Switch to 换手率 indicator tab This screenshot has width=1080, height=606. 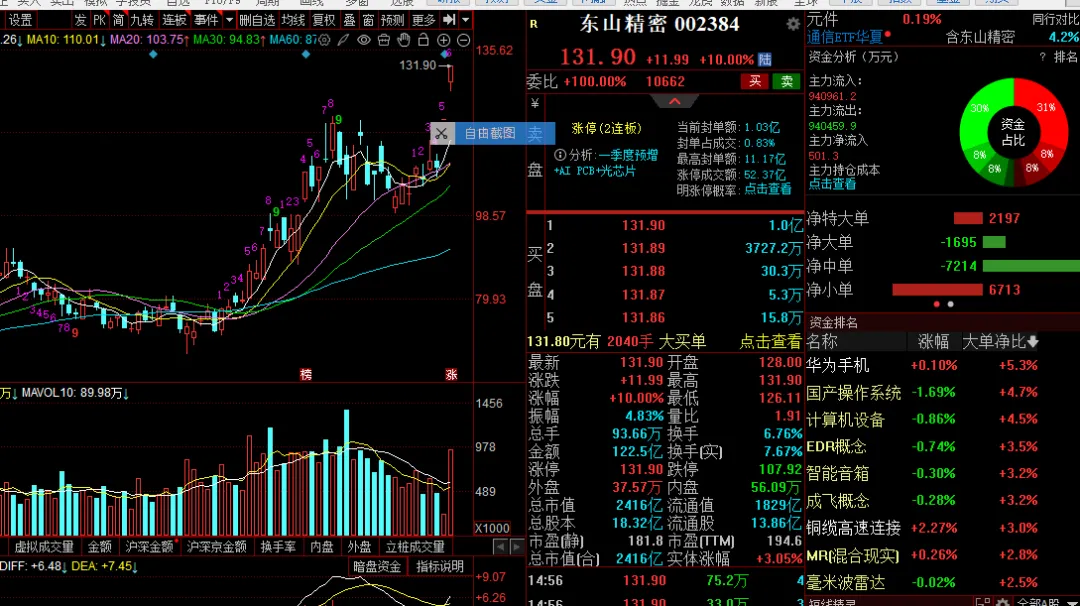pyautogui.click(x=278, y=547)
